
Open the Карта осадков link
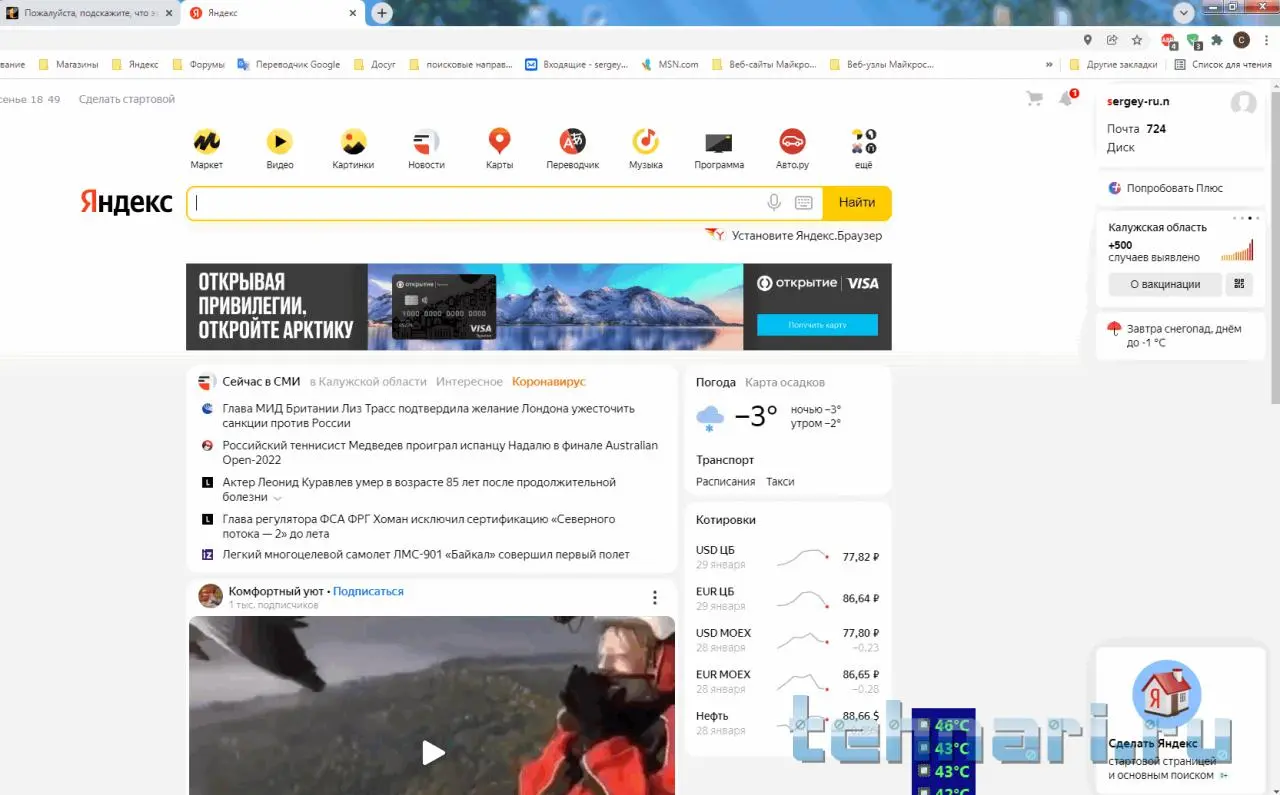click(785, 382)
